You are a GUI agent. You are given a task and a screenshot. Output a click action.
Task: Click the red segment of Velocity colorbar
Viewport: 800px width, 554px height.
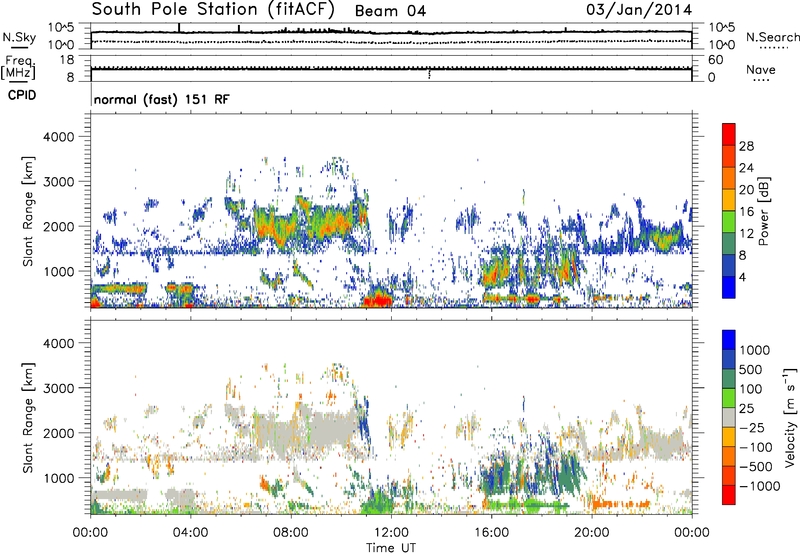[729, 495]
